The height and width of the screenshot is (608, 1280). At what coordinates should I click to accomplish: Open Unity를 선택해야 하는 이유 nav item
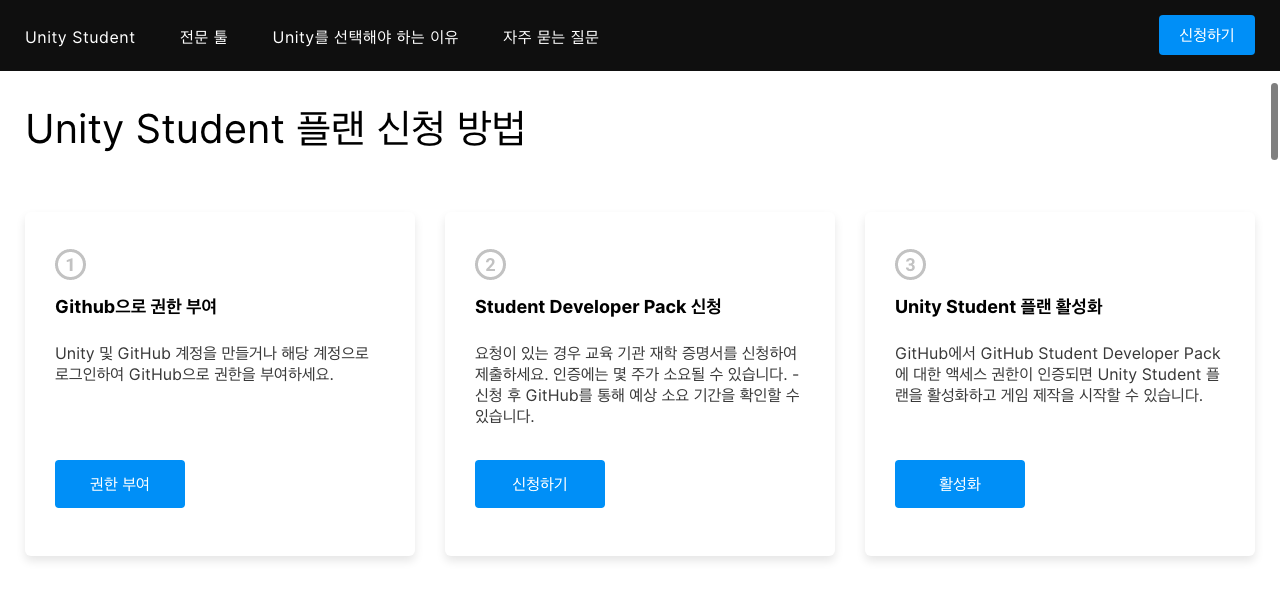tap(365, 37)
